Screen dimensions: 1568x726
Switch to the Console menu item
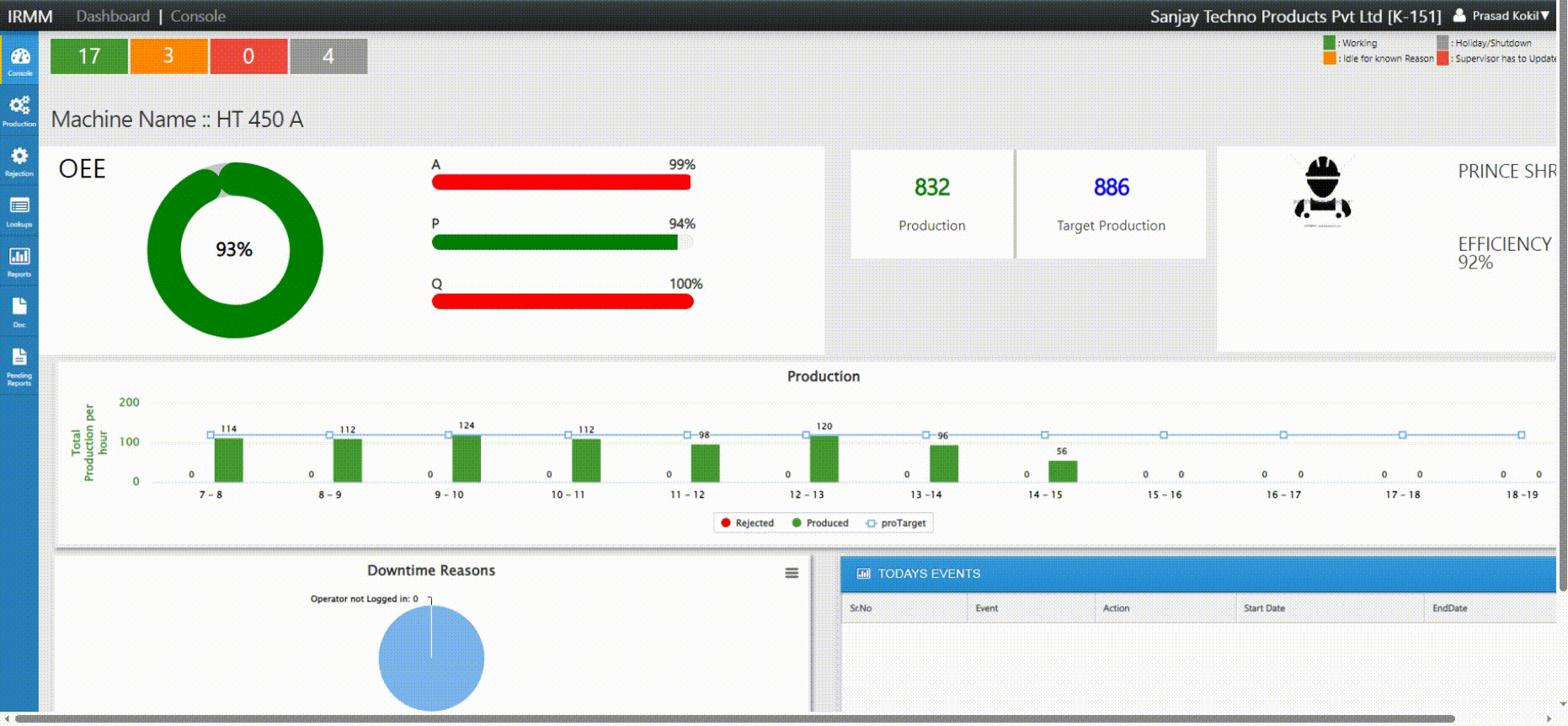pos(198,16)
